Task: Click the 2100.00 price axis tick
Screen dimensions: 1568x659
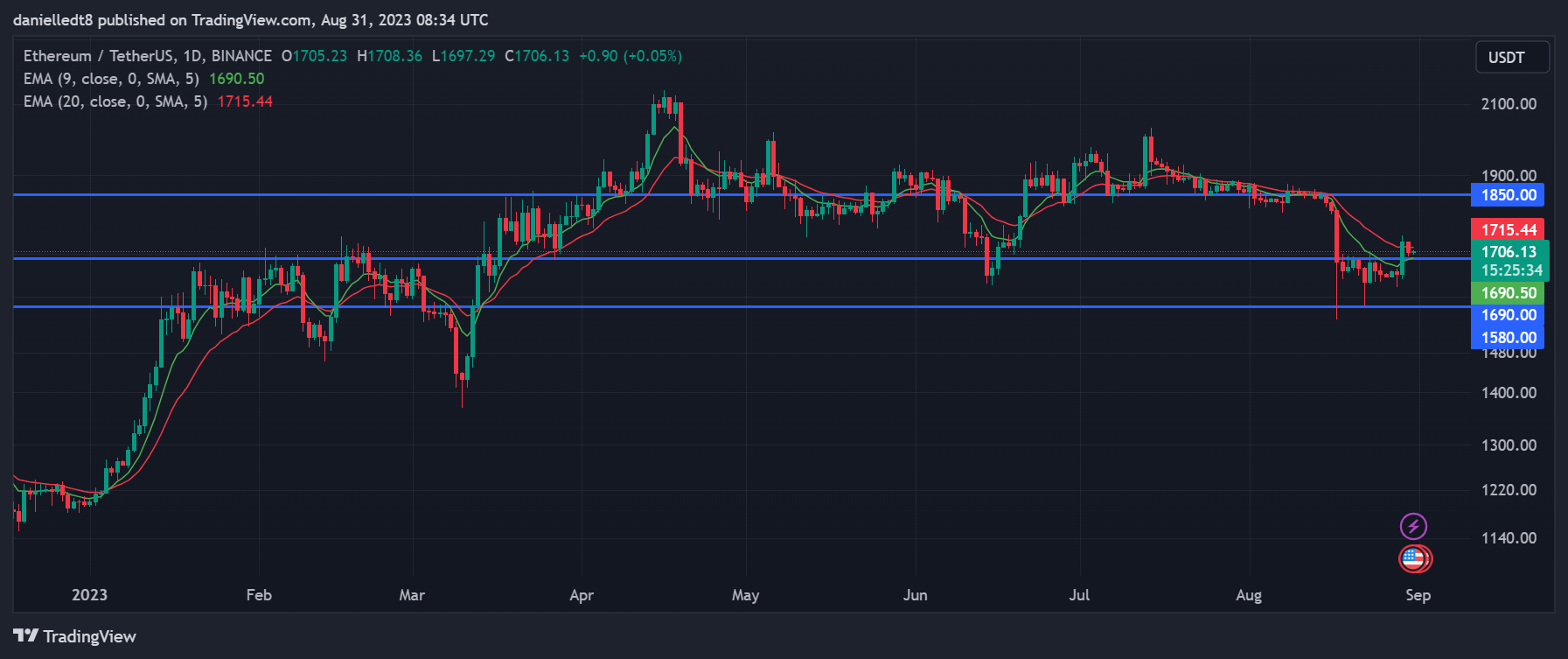Action: click(x=1508, y=104)
